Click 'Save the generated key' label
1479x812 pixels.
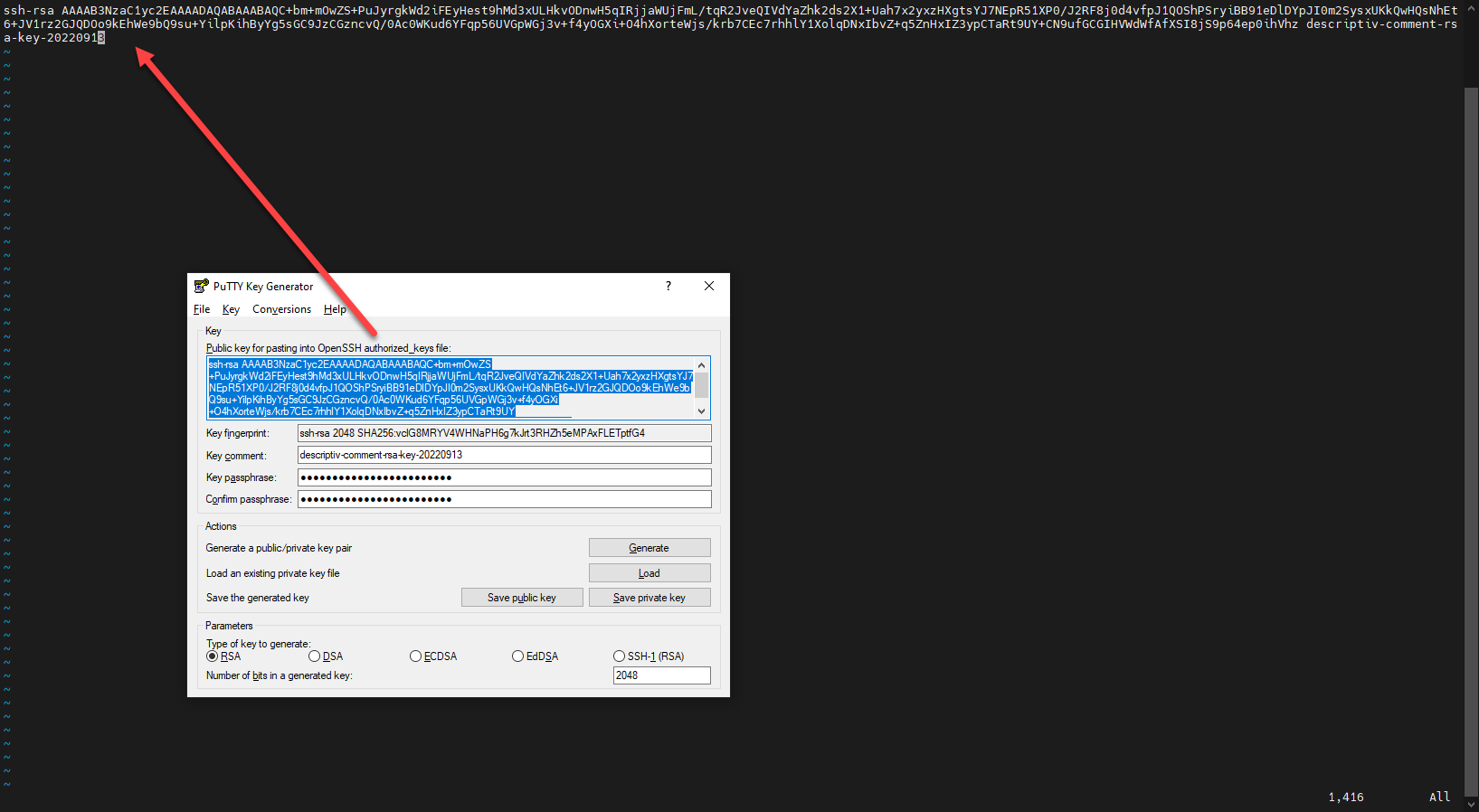[257, 598]
